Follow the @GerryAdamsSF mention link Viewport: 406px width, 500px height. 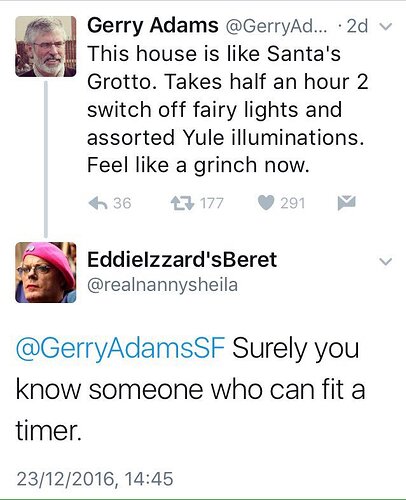[x=120, y=349]
